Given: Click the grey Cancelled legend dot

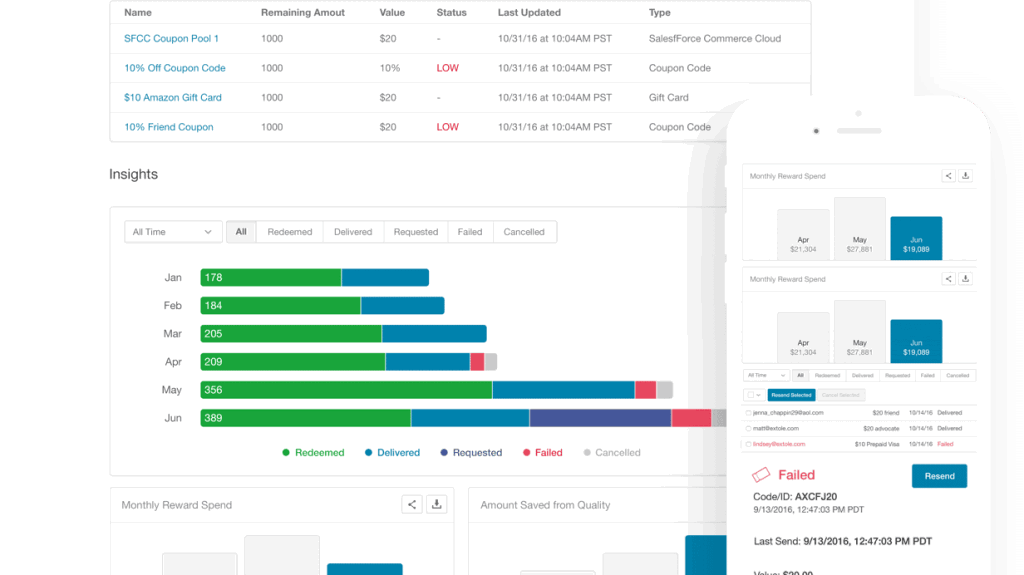Looking at the screenshot, I should [587, 452].
